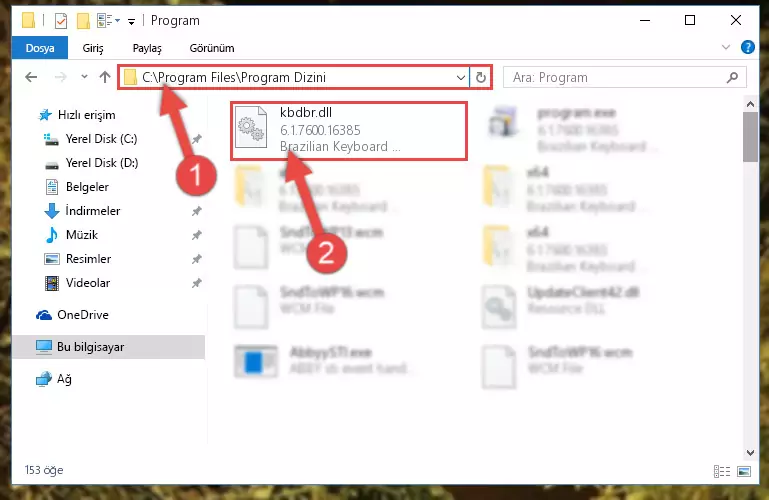The width and height of the screenshot is (769, 500).
Task: Open Belgeler in the sidebar
Action: pyautogui.click(x=77, y=187)
